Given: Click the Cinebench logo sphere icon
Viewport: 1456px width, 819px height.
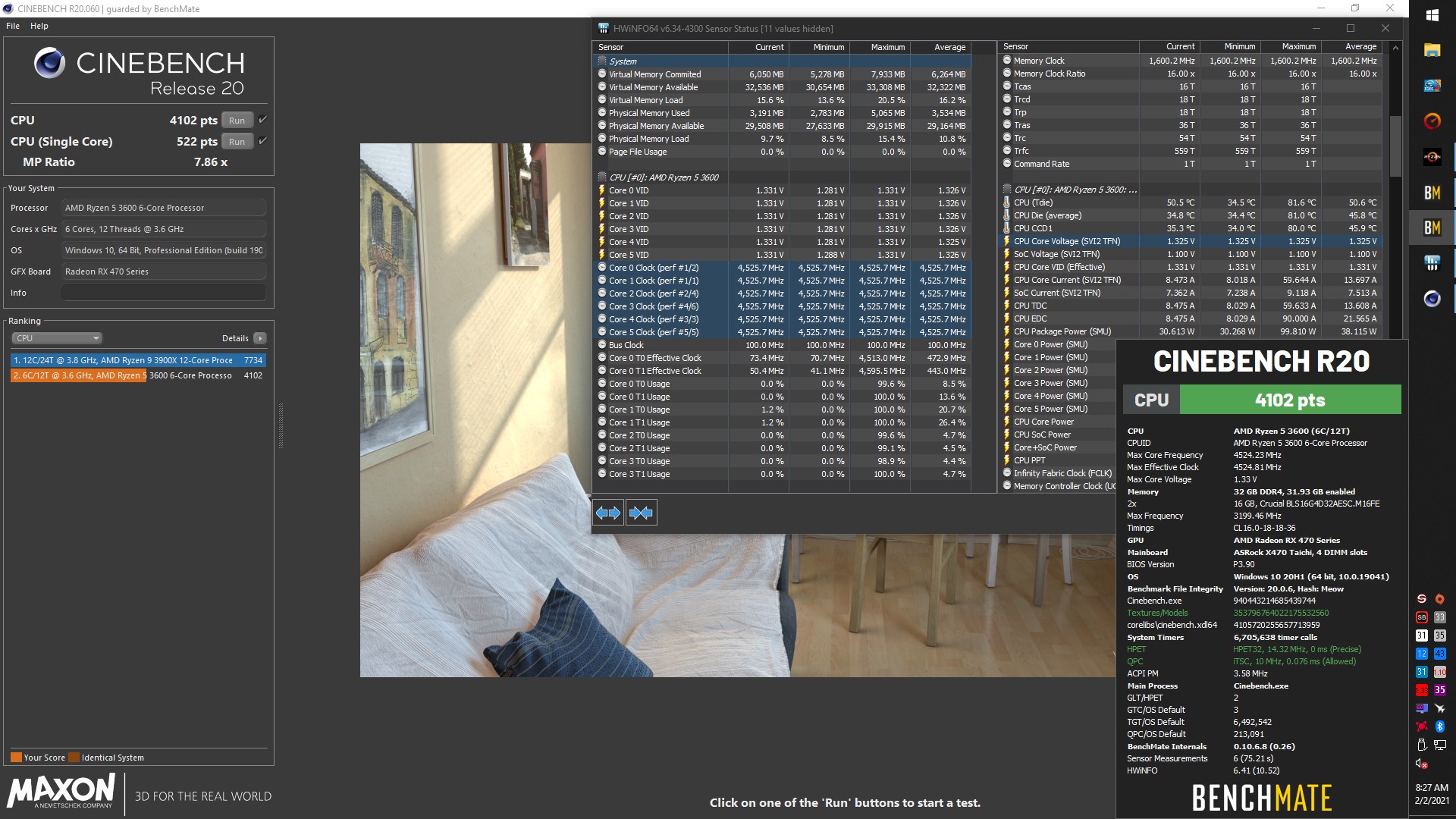Looking at the screenshot, I should (x=50, y=63).
